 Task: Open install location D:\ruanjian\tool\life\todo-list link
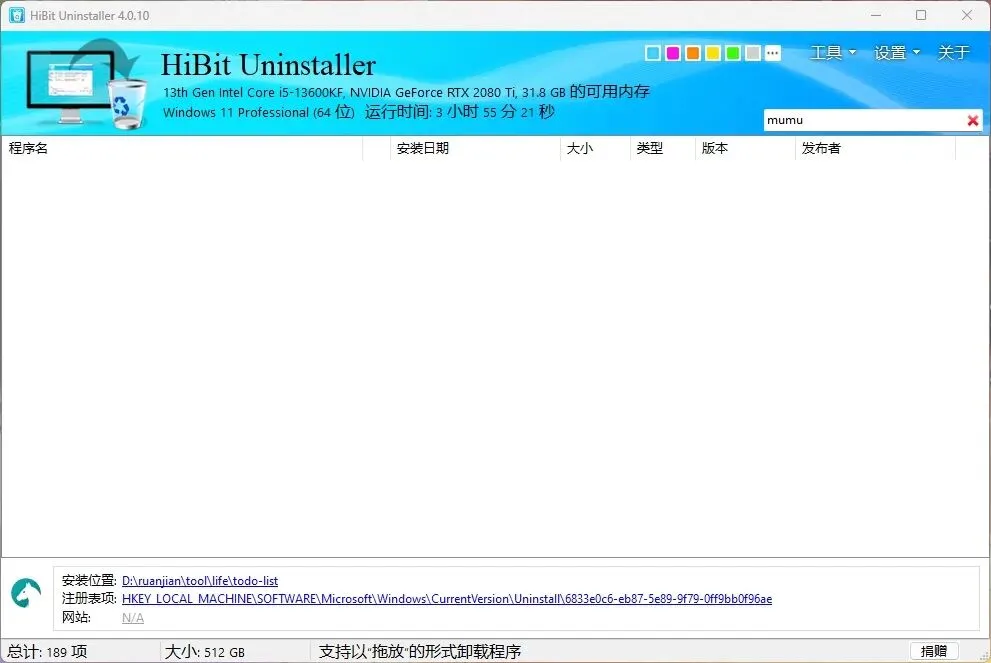click(200, 581)
